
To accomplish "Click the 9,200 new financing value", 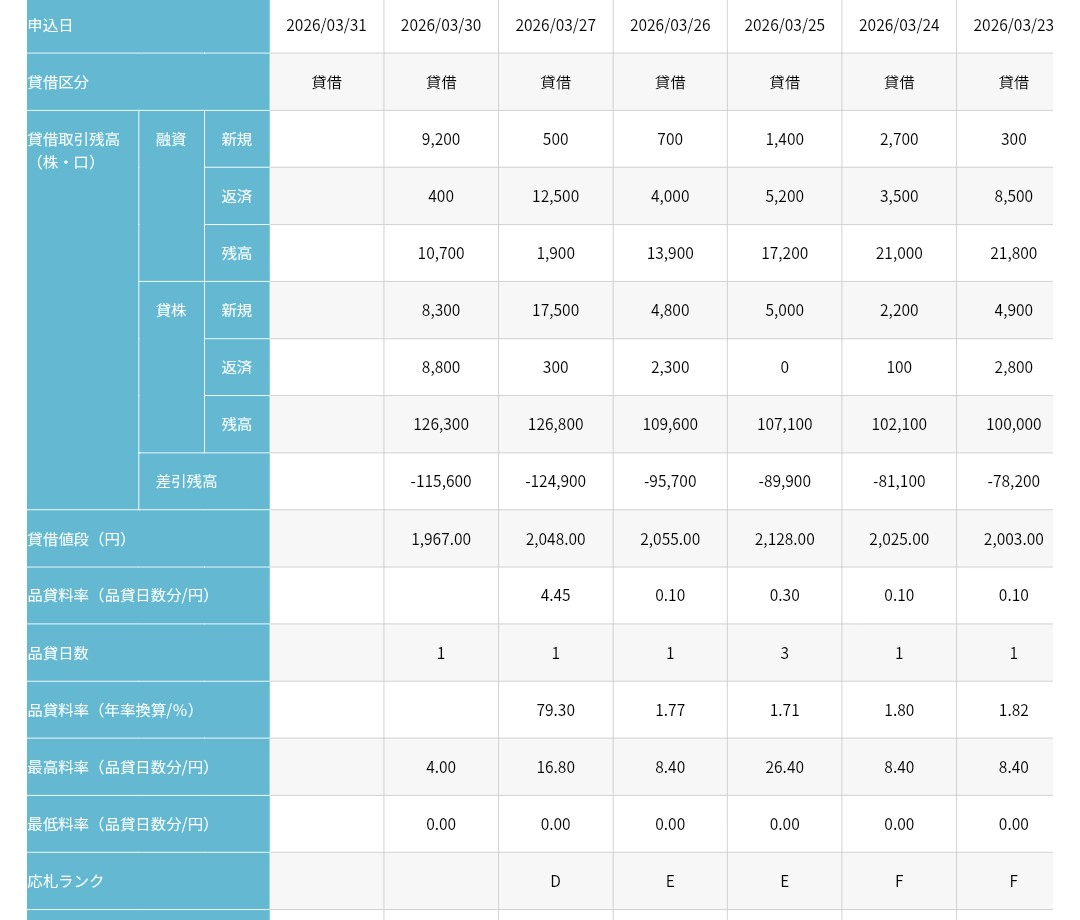I will 441,139.
